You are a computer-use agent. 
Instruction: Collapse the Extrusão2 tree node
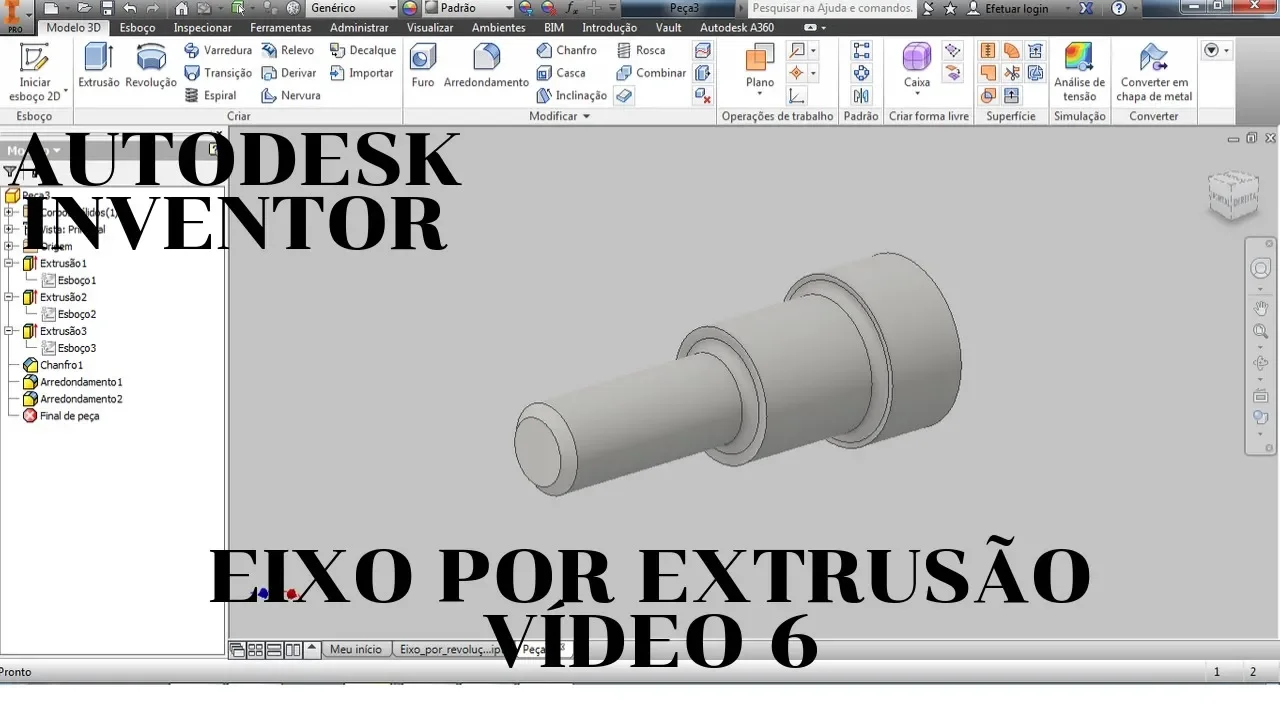click(10, 297)
